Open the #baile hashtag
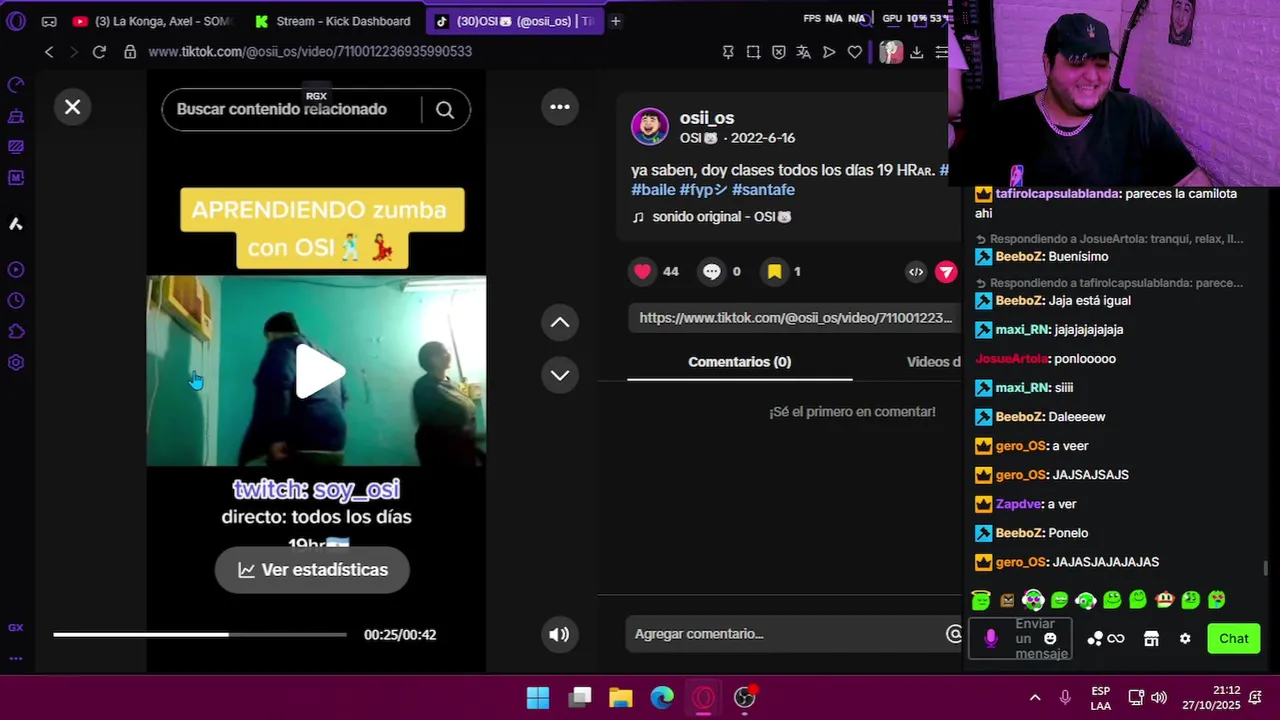The height and width of the screenshot is (720, 1280). pyautogui.click(x=653, y=190)
